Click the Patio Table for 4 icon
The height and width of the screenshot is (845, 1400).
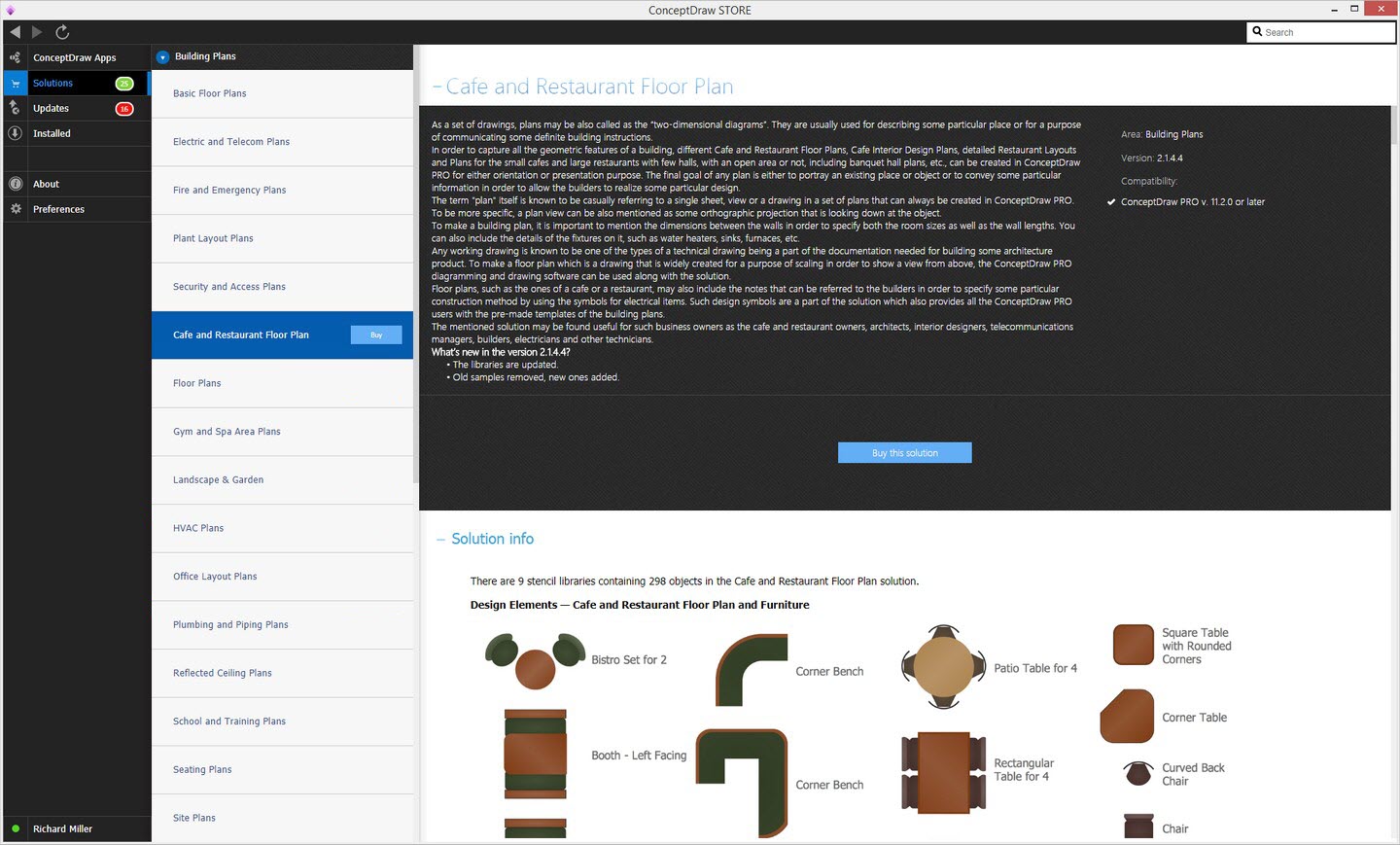point(943,667)
